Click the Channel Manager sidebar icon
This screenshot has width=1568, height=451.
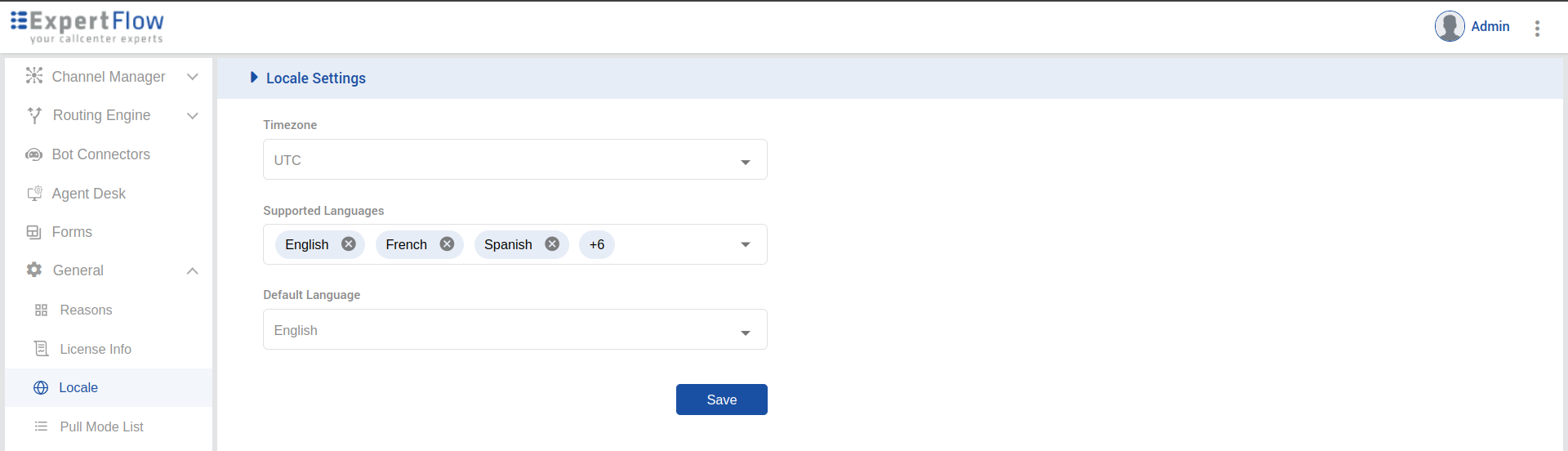(x=33, y=76)
